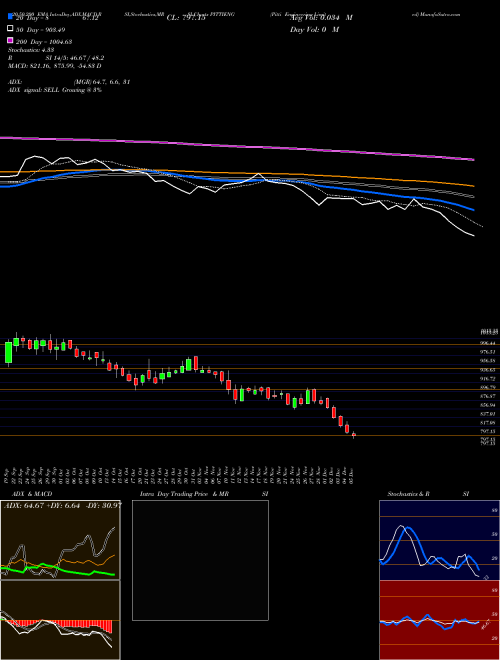Click the 817.08 price axis label
The height and width of the screenshot is (660, 500).
[487, 423]
